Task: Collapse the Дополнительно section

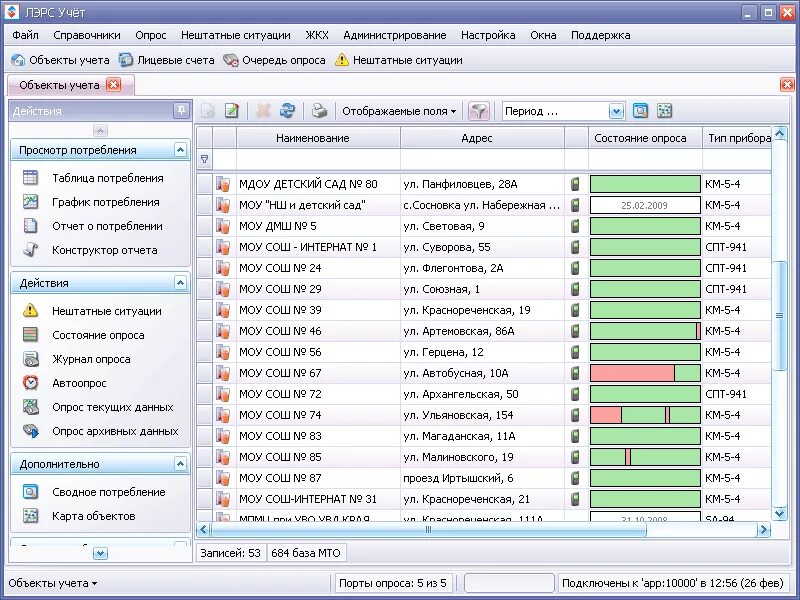Action: pyautogui.click(x=180, y=464)
